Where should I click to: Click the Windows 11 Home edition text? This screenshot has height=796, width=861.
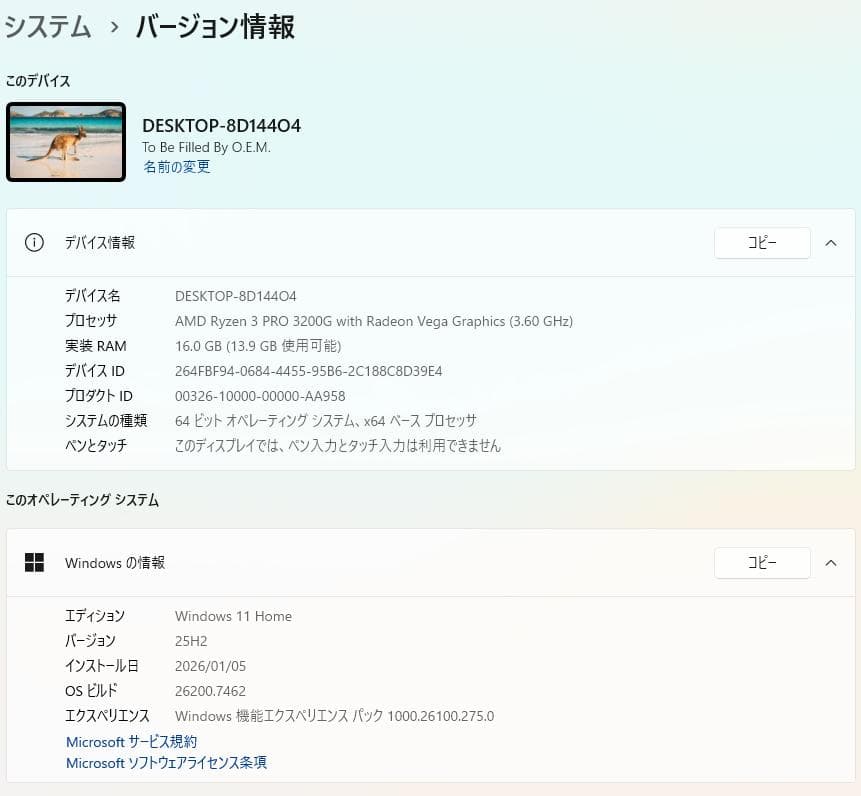[233, 616]
